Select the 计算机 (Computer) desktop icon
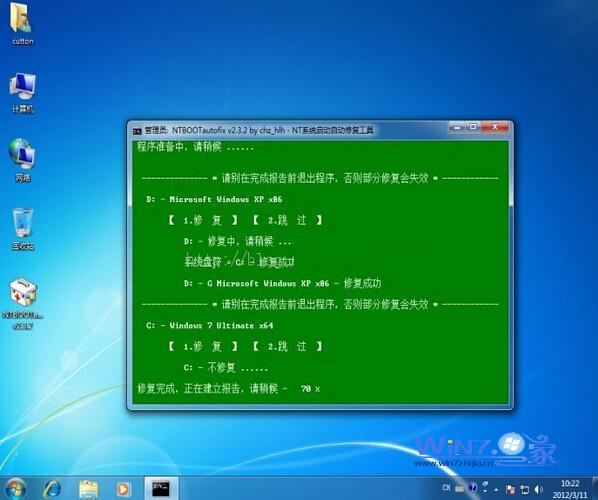598x500 pixels. point(23,93)
